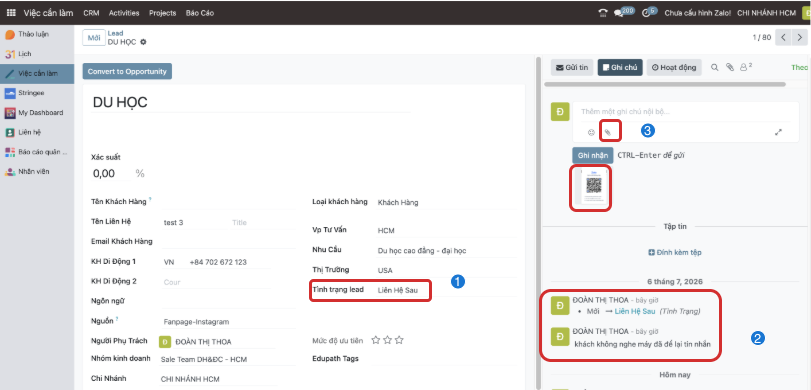
Task: Click Hoạt động button in chatter
Action: (x=674, y=67)
